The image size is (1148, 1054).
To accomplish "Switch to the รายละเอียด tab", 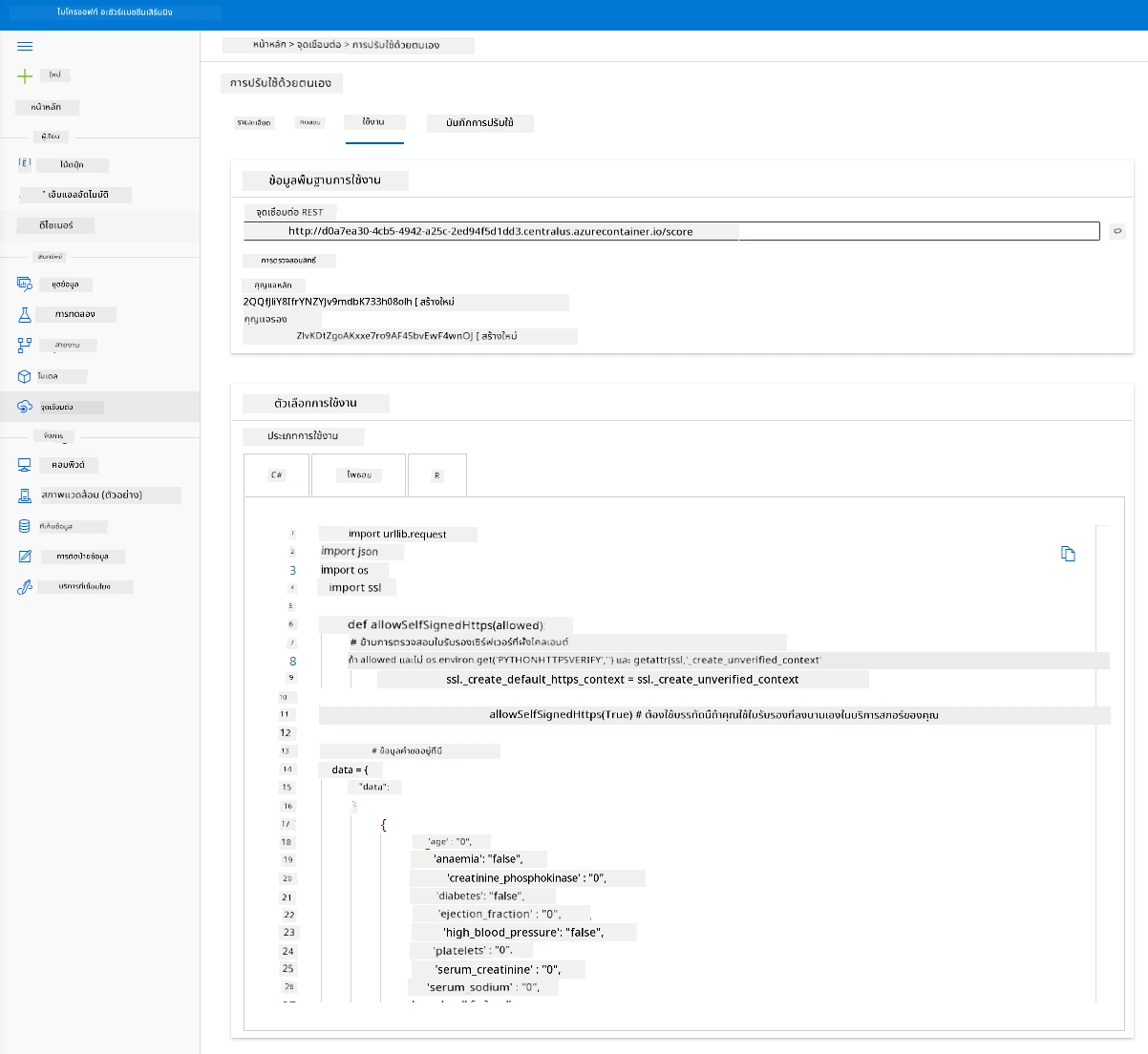I will coord(255,122).
